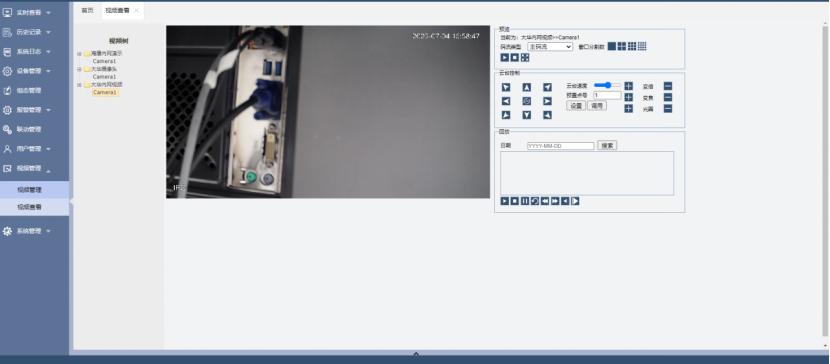Move PTZ camera up-right with diagonal arrow

[x=547, y=87]
